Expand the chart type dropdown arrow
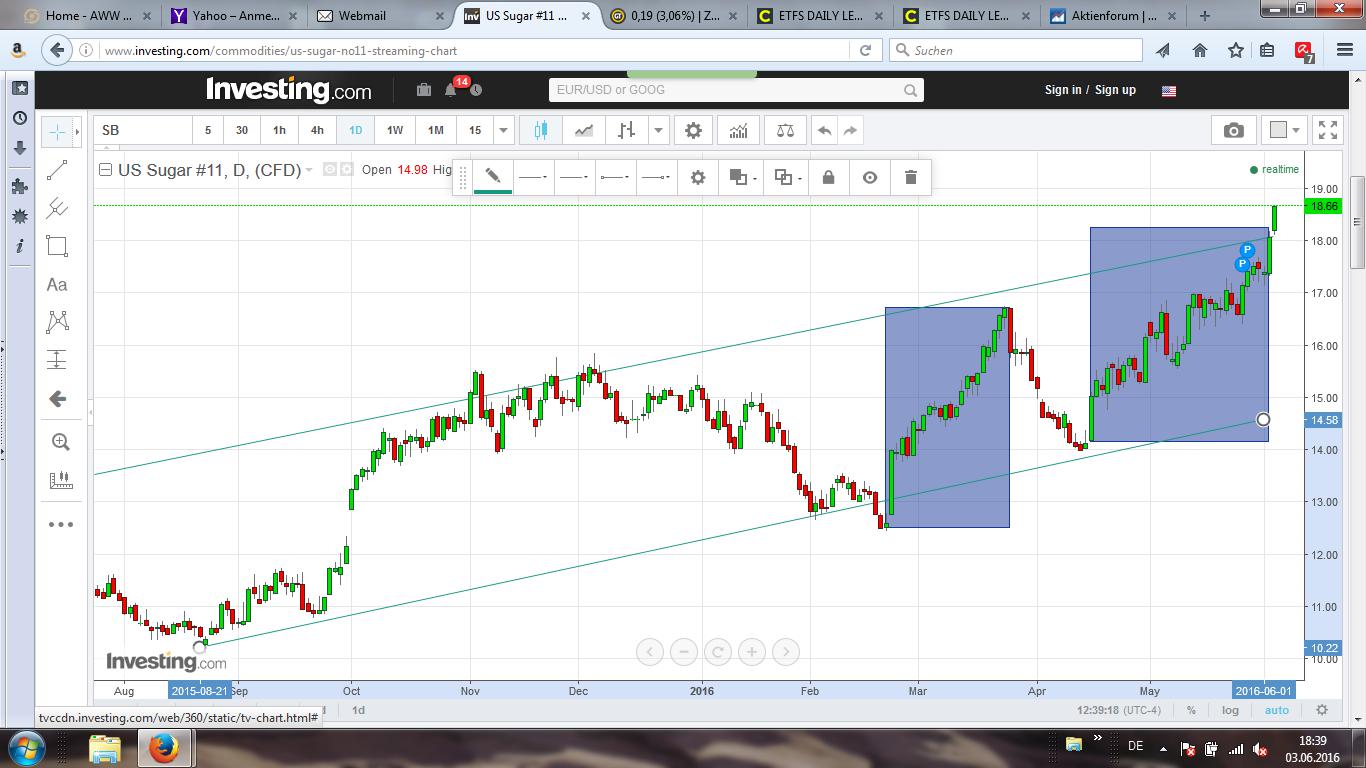Viewport: 1366px width, 768px height. (x=658, y=130)
